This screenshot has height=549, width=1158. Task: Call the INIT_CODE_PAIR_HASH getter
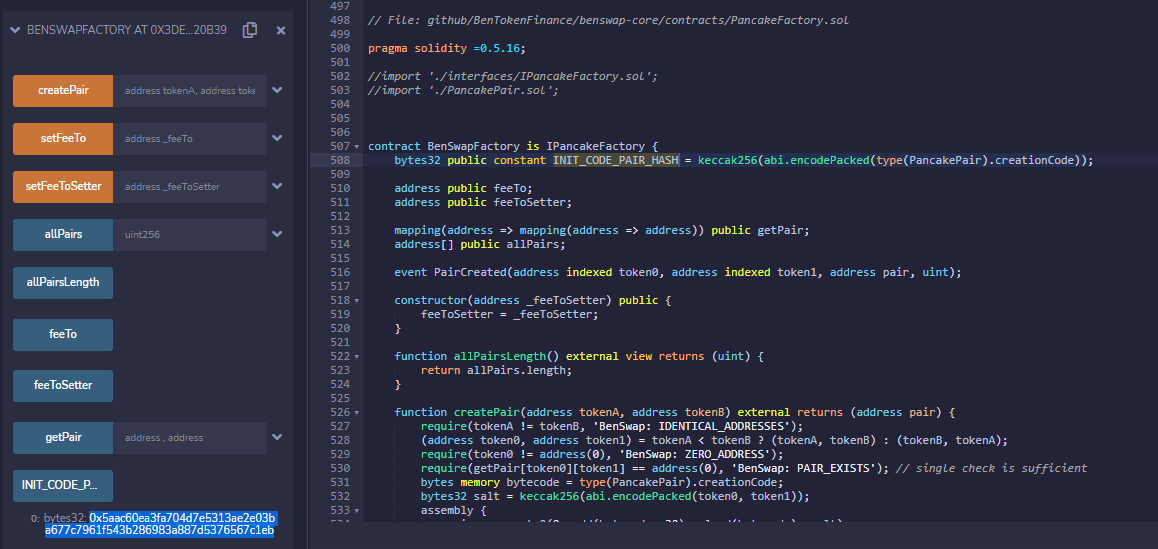pos(63,485)
